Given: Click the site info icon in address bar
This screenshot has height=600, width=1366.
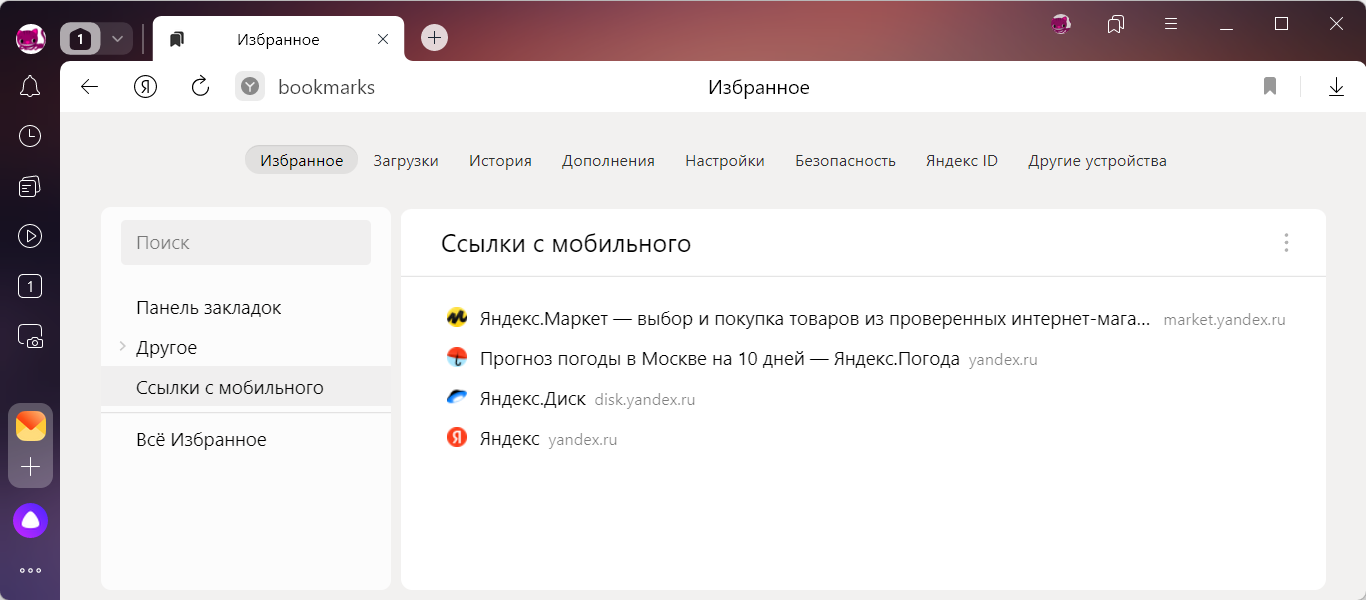Looking at the screenshot, I should click(250, 87).
